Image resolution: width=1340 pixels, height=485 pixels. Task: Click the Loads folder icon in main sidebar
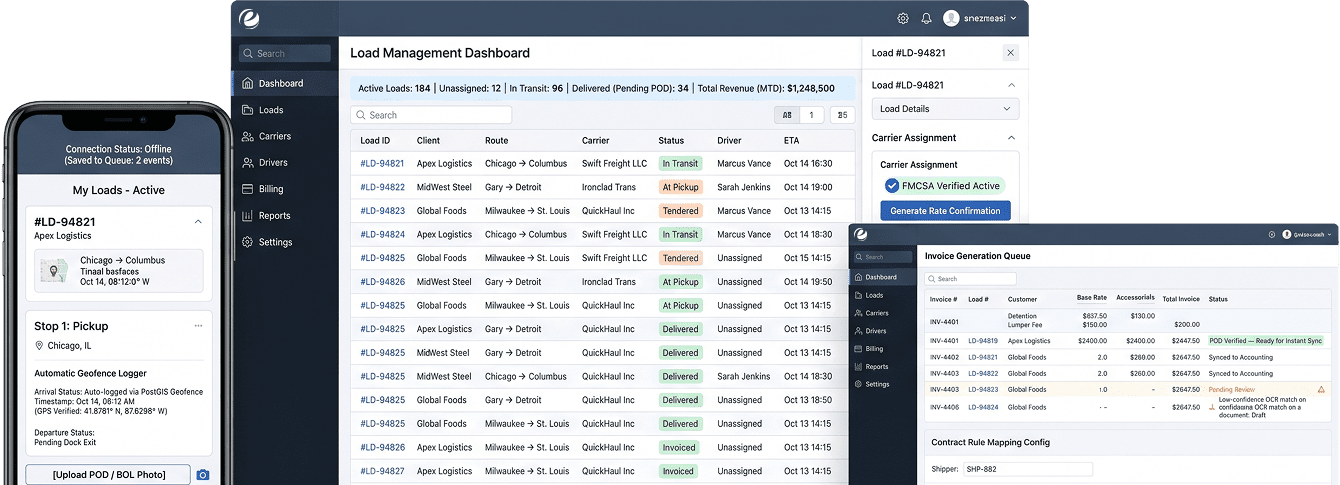(x=248, y=110)
